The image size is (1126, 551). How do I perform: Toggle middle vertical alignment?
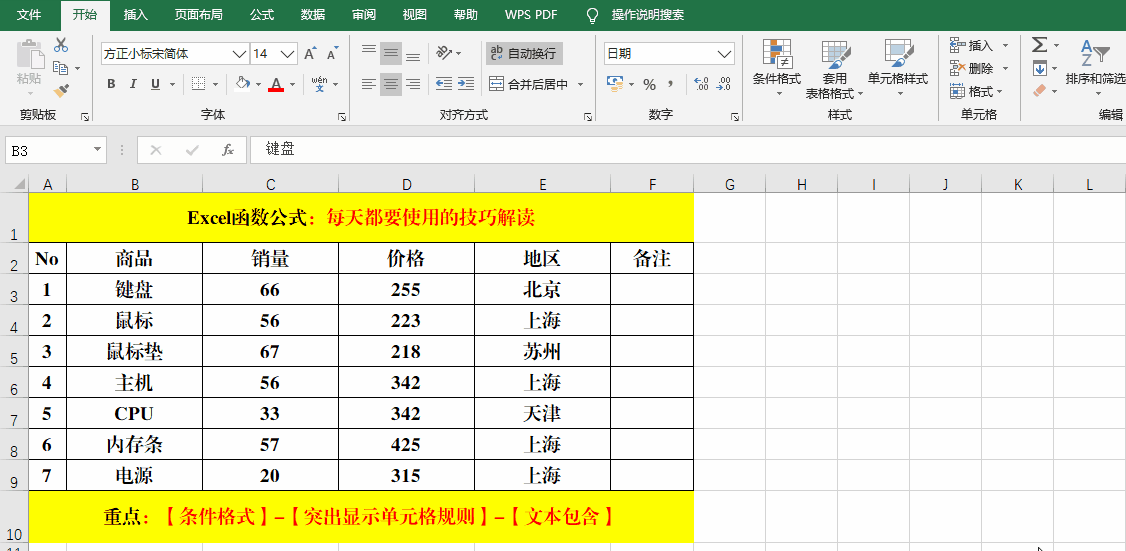point(391,52)
